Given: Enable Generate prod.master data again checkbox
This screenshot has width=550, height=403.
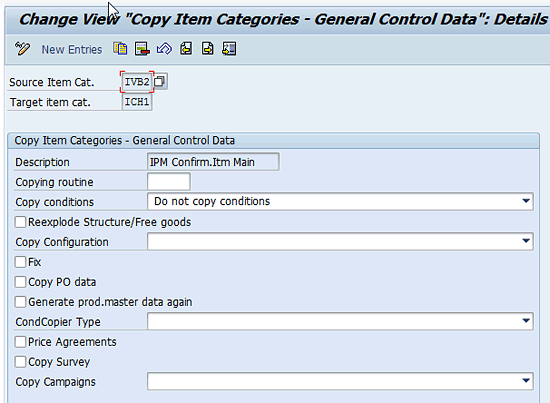Looking at the screenshot, I should tap(20, 302).
